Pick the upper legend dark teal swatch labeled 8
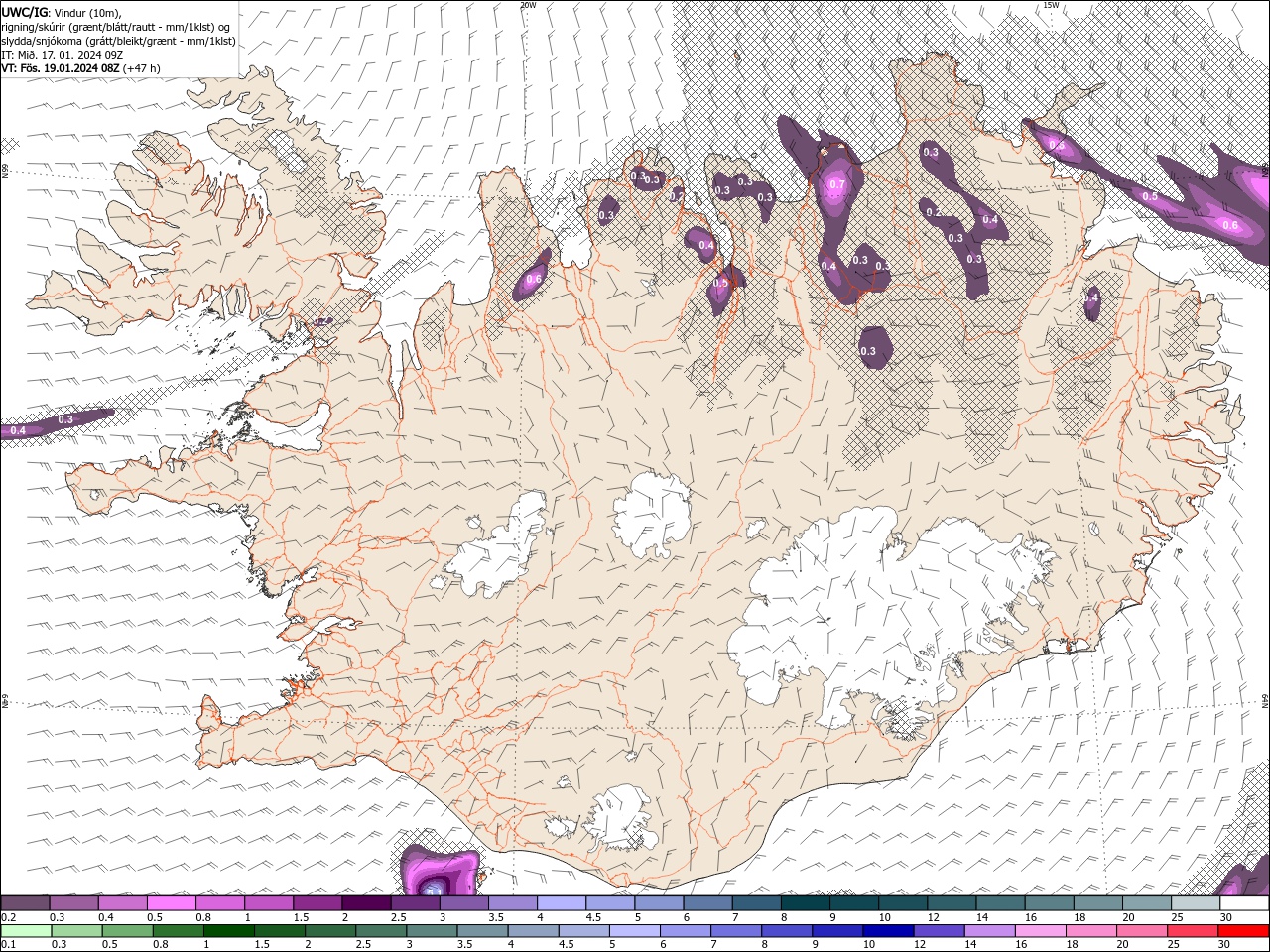This screenshot has height=952, width=1270. [x=806, y=903]
